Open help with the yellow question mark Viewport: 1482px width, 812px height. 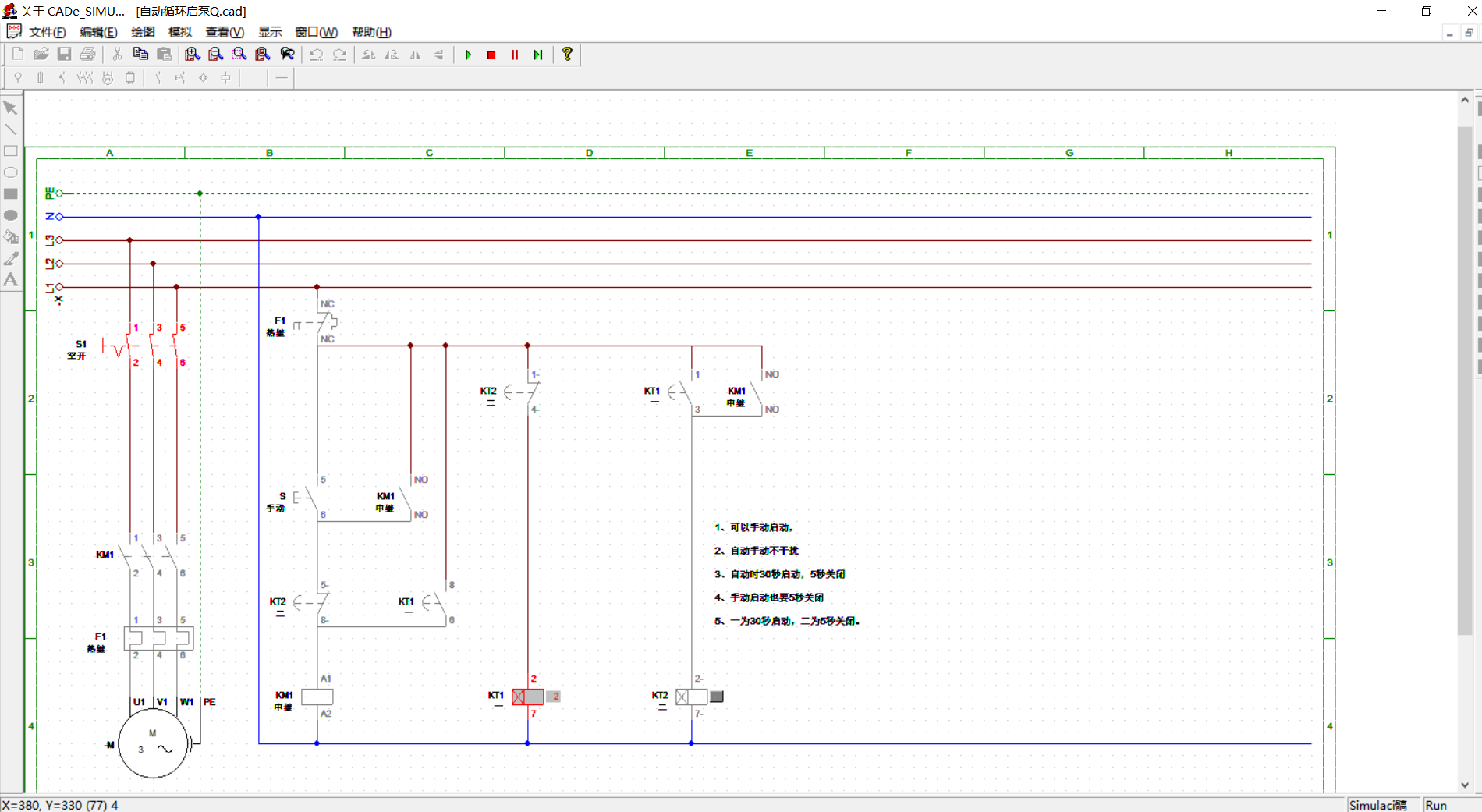point(567,54)
